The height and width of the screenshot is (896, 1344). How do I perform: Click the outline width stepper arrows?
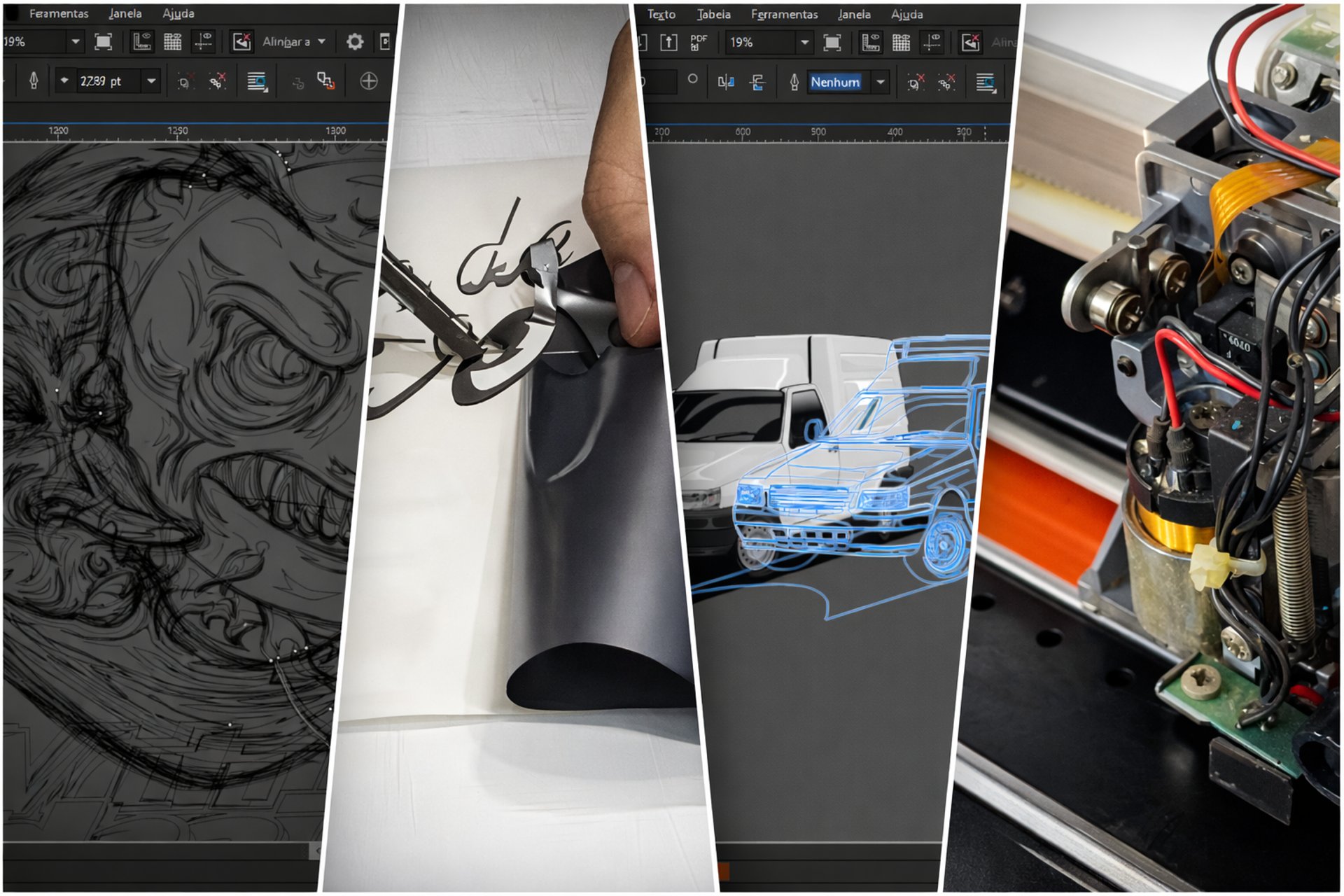point(64,81)
